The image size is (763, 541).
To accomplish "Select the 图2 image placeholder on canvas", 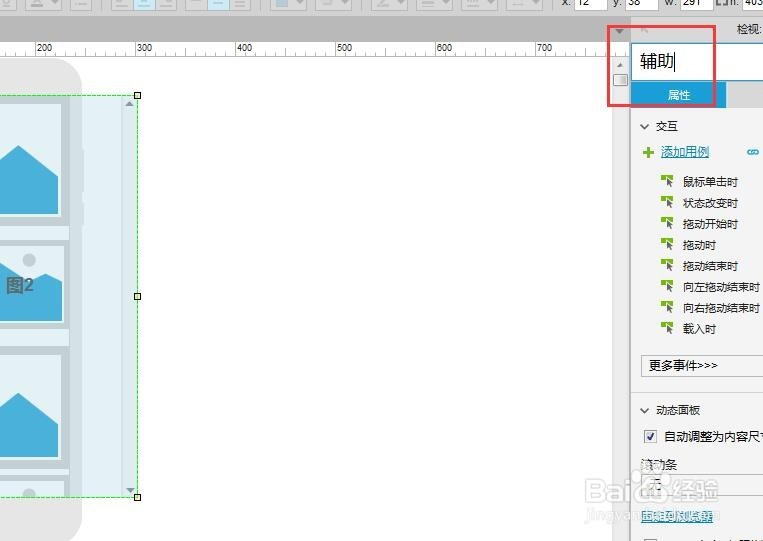I will point(30,283).
